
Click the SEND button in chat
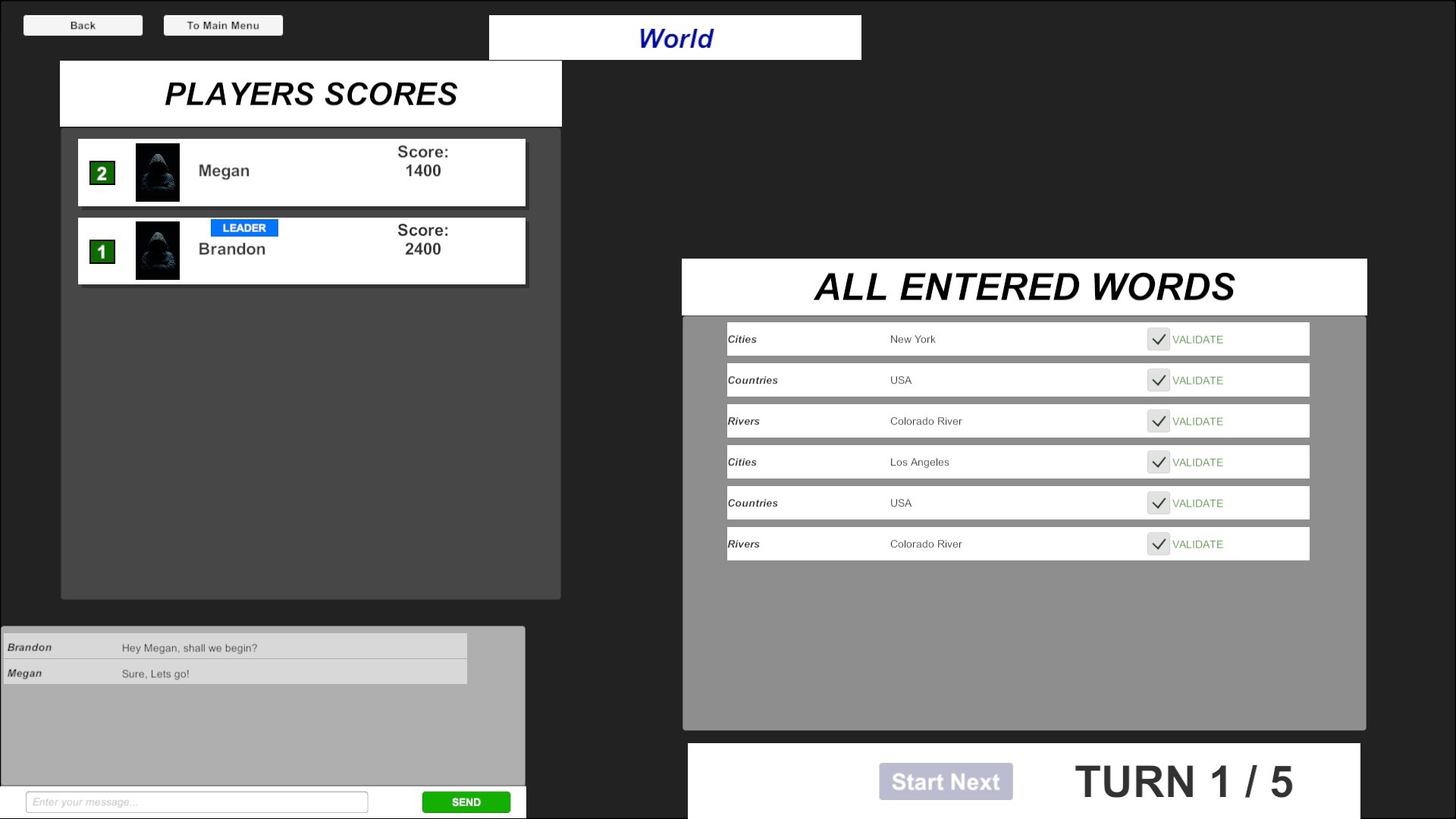466,802
